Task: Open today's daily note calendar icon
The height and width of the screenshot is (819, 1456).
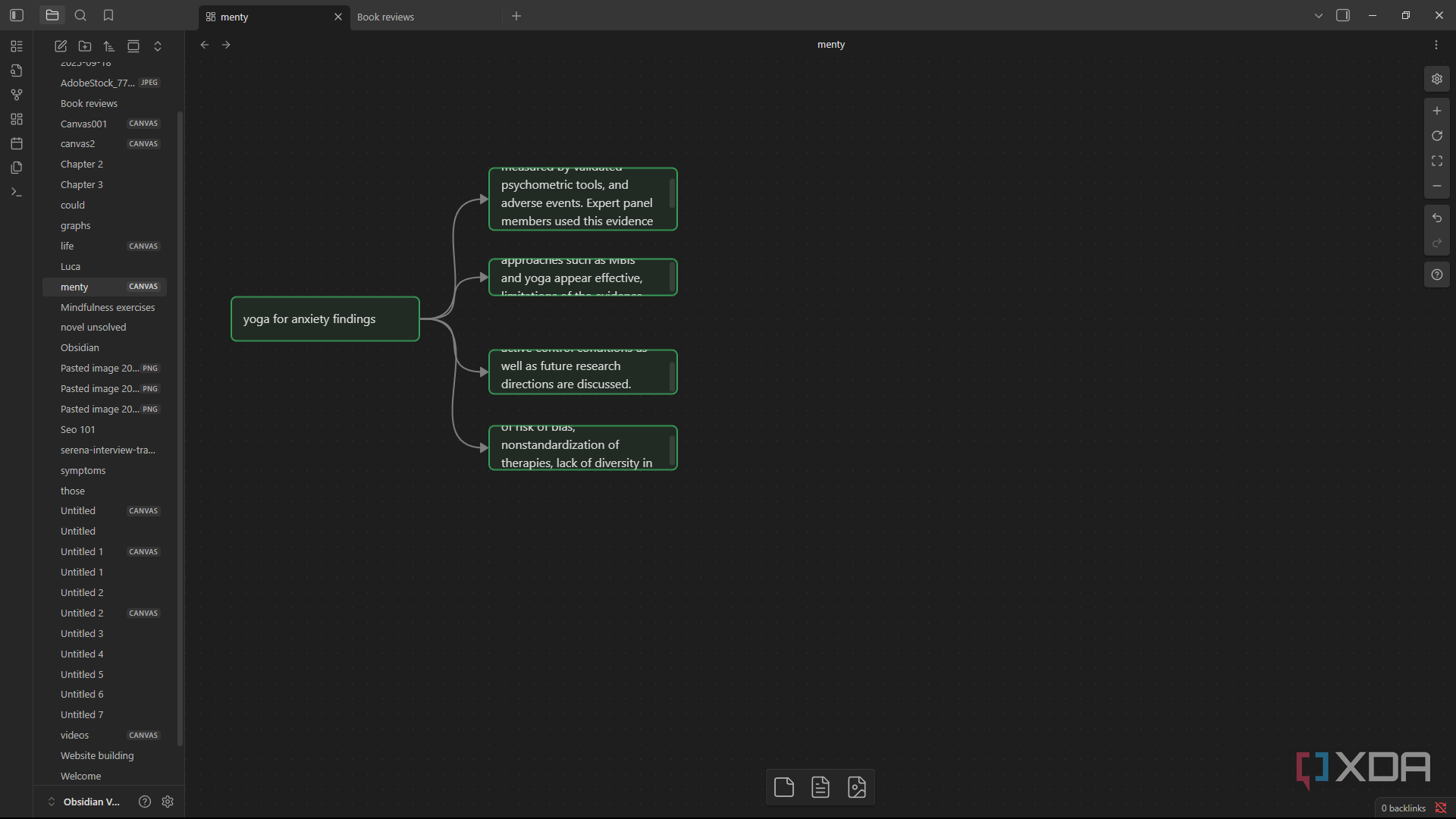Action: coord(17,143)
